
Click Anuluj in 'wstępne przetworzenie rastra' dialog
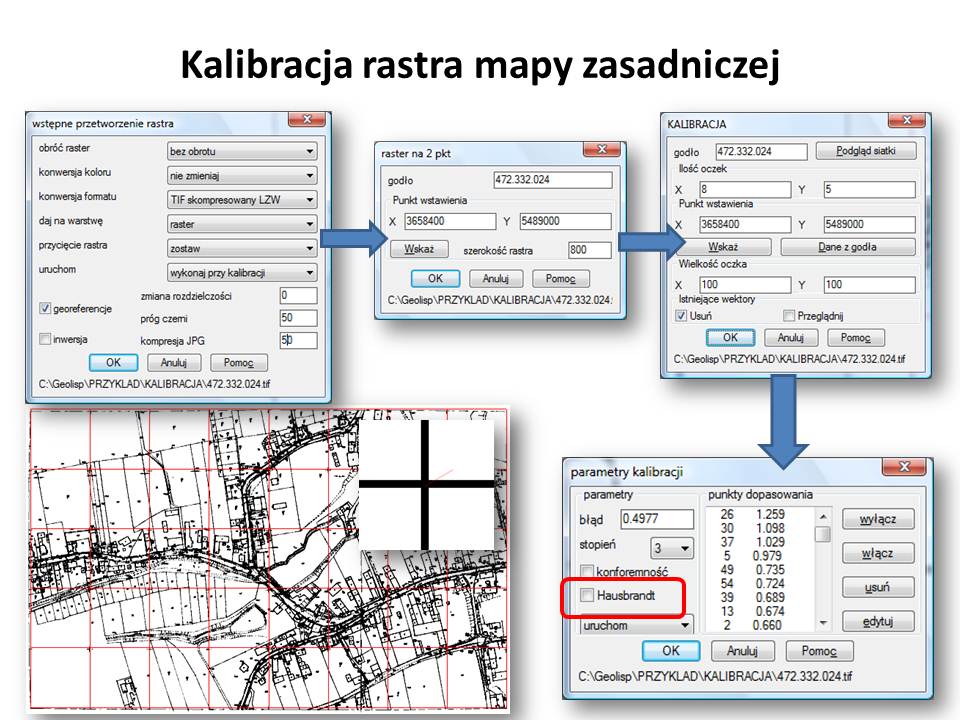point(173,362)
